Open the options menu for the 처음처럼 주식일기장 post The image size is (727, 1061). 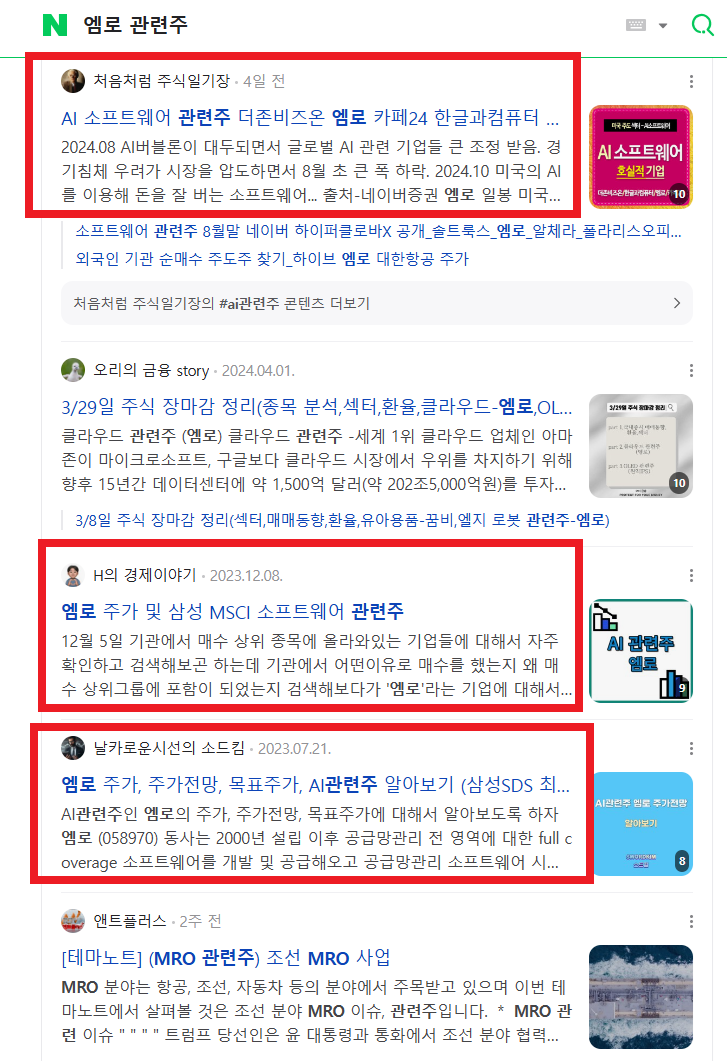click(691, 81)
